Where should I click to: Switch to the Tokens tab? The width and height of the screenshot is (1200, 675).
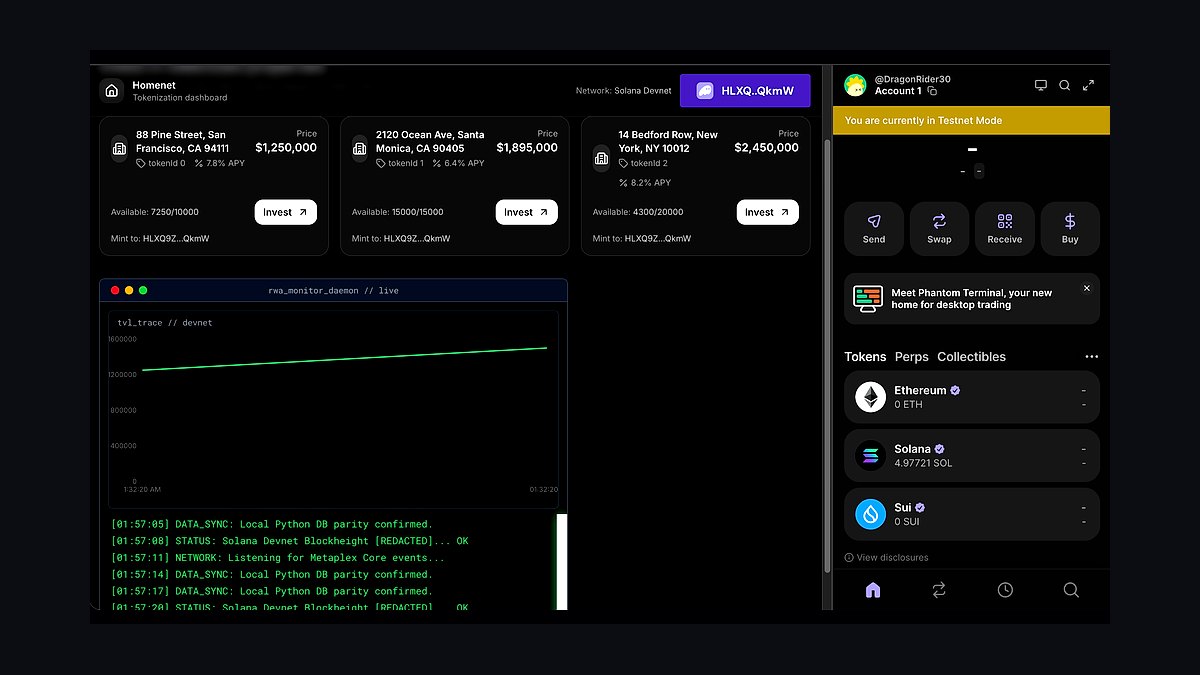pos(865,357)
